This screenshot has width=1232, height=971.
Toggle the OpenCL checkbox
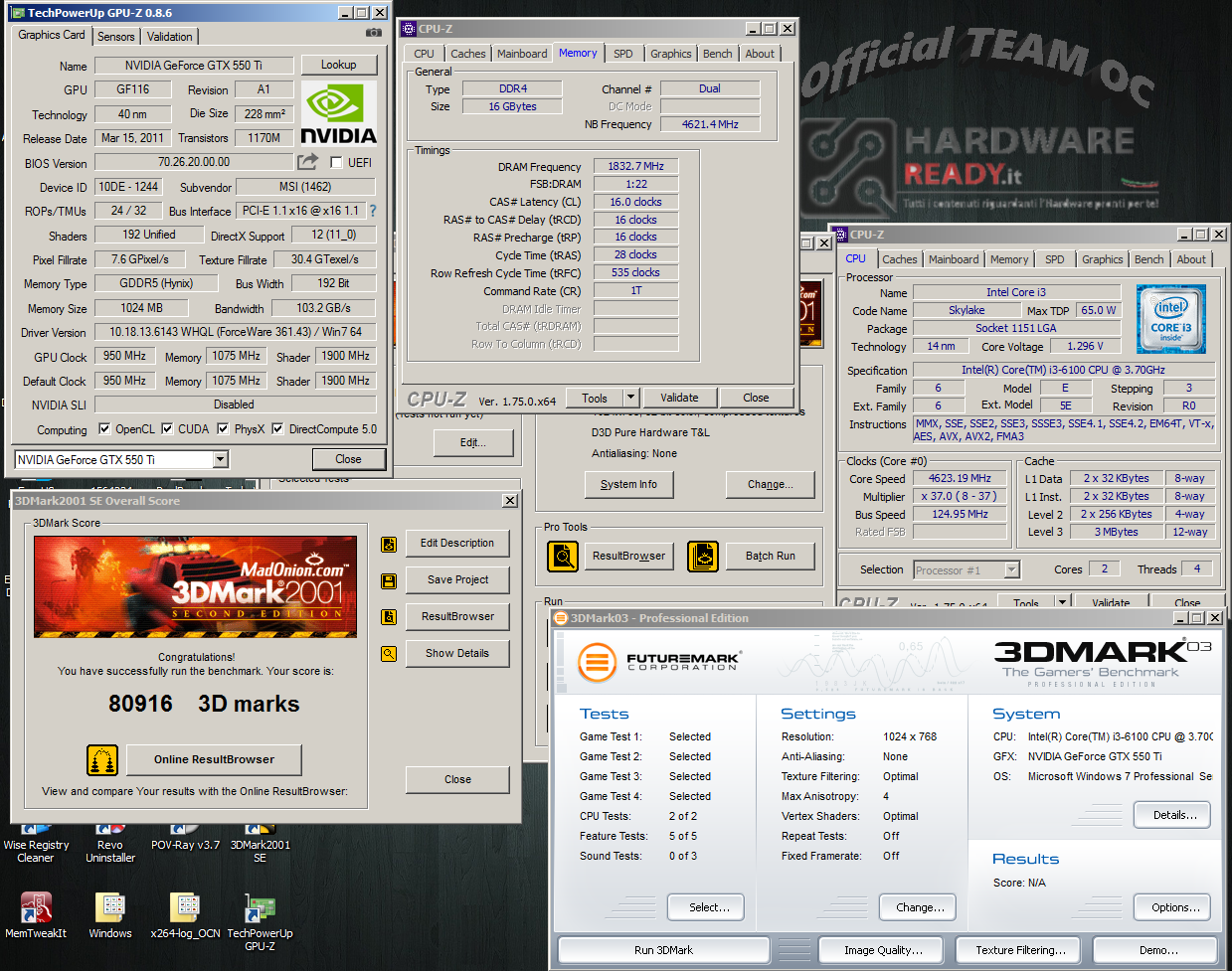click(104, 429)
